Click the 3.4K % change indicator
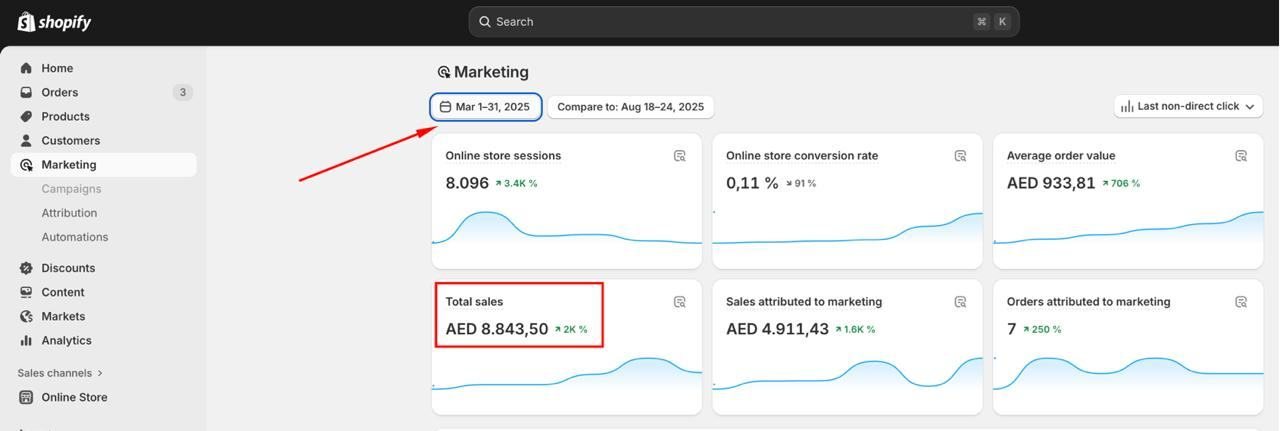The width and height of the screenshot is (1280, 431). (516, 184)
